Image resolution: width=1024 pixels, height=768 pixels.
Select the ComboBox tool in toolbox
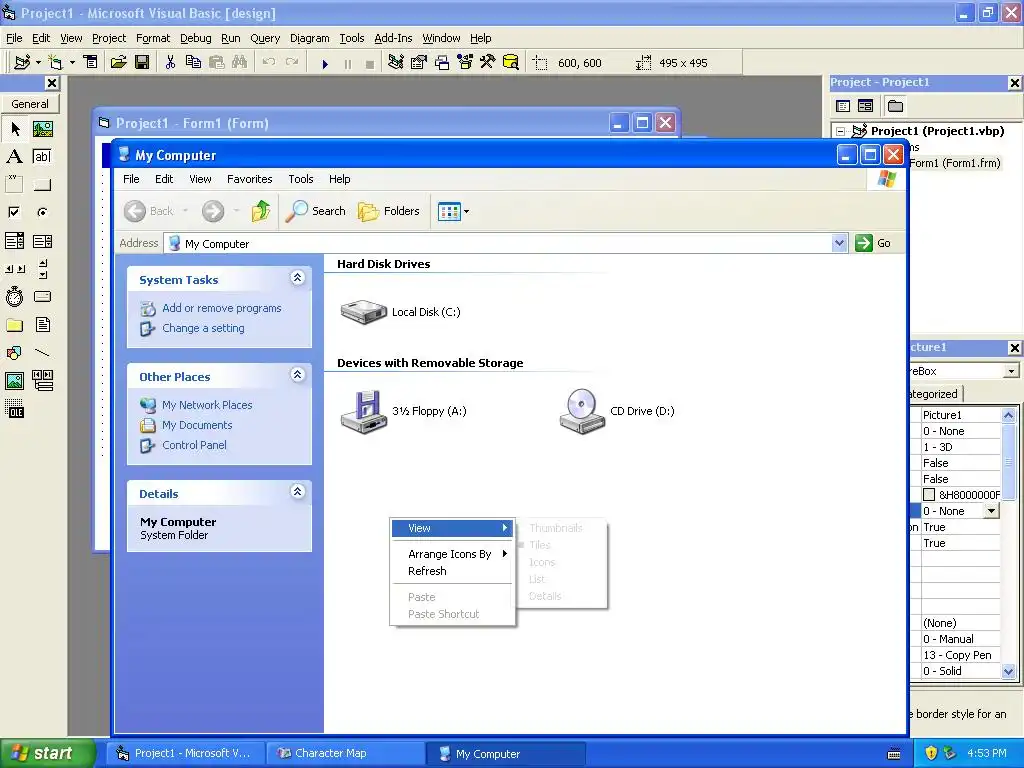point(14,241)
